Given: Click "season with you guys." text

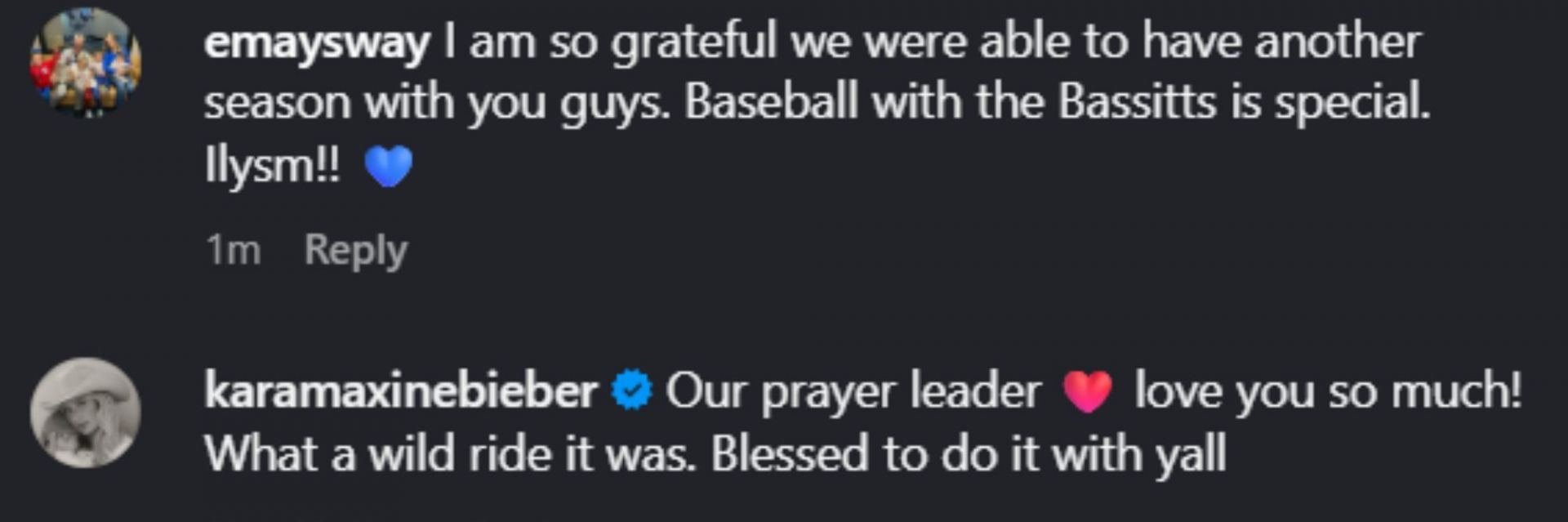Looking at the screenshot, I should tap(437, 103).
